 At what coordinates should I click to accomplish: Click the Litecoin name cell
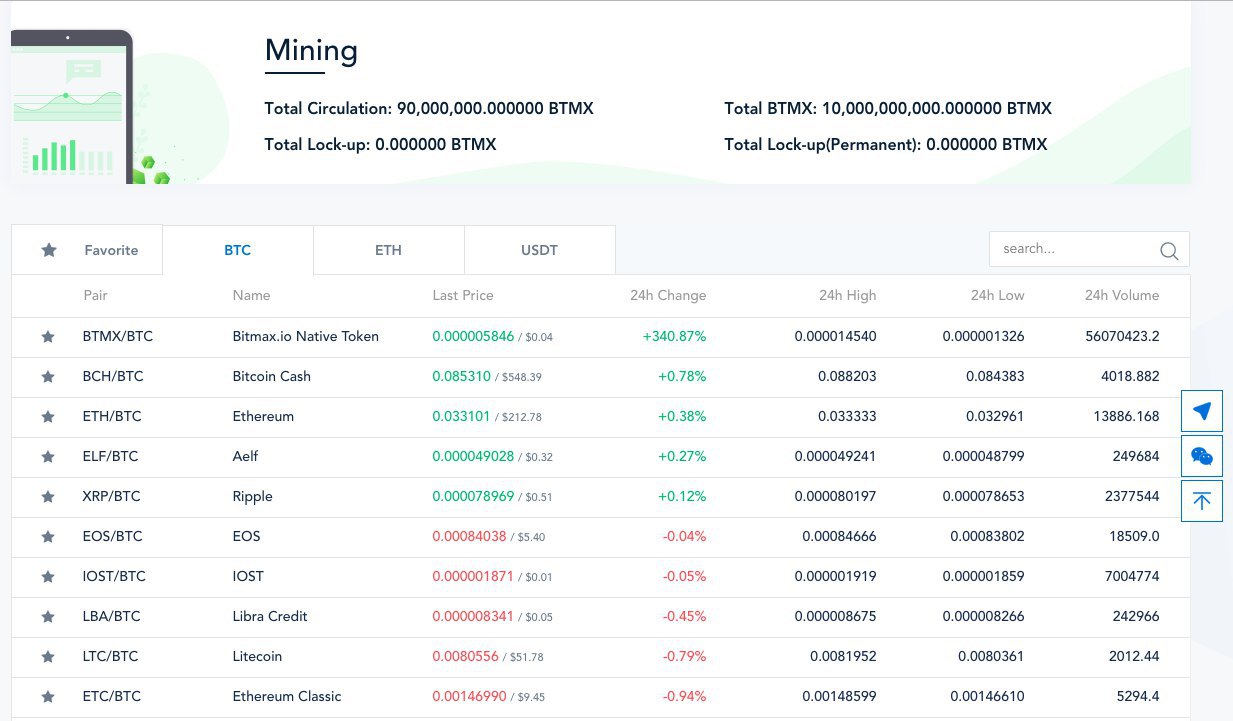click(257, 657)
